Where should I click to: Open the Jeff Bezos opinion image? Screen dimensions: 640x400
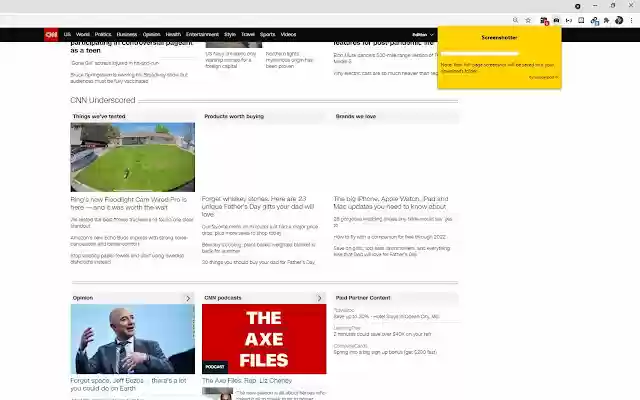pyautogui.click(x=133, y=339)
